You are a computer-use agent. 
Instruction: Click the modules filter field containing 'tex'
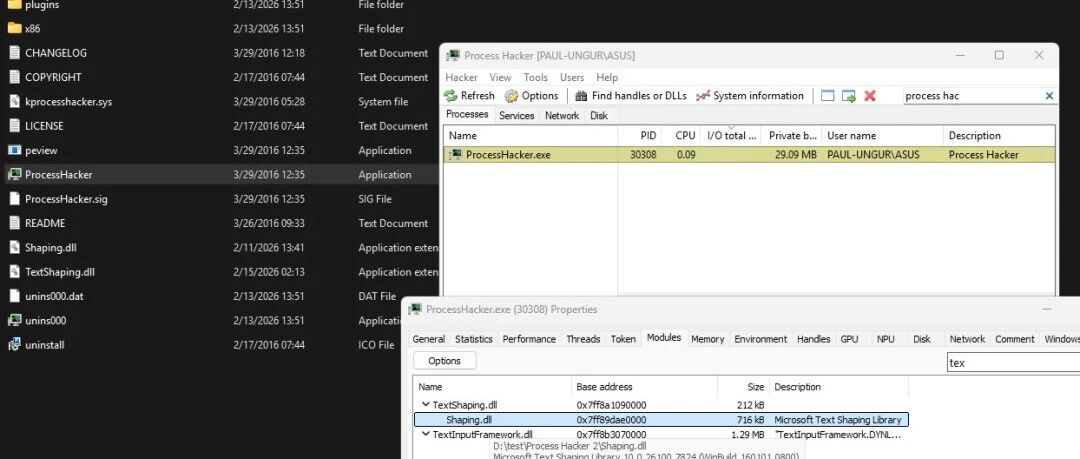point(1012,363)
